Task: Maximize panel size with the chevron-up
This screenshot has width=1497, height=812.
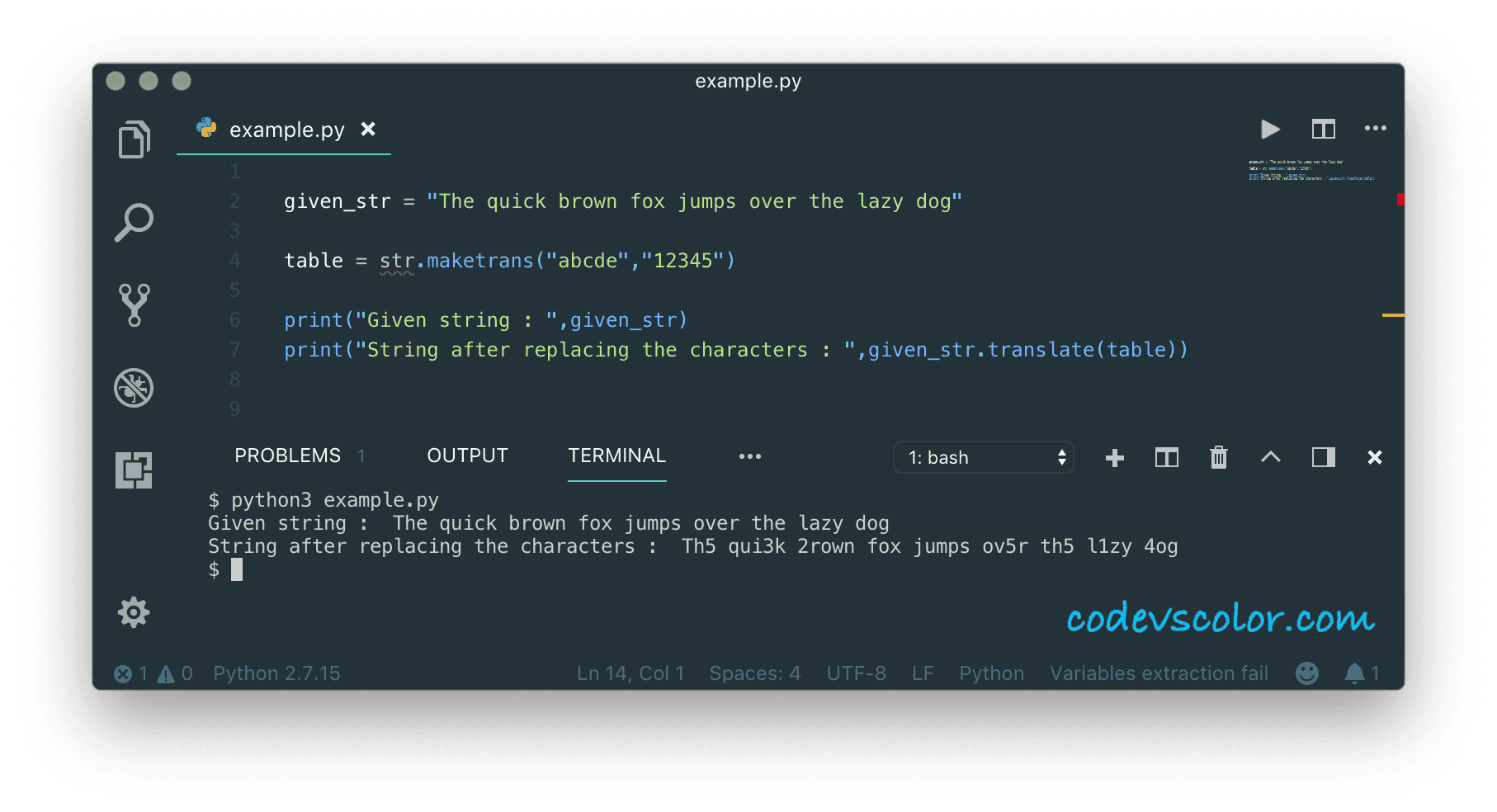Action: pyautogui.click(x=1271, y=456)
